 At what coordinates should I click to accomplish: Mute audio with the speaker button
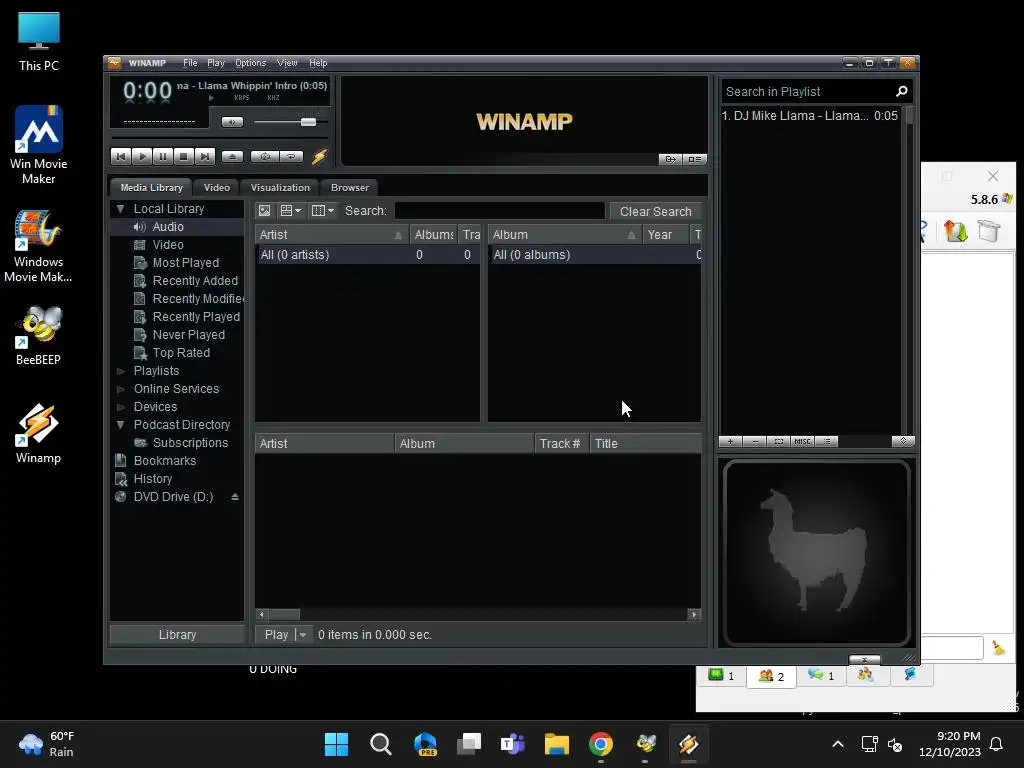pos(232,122)
